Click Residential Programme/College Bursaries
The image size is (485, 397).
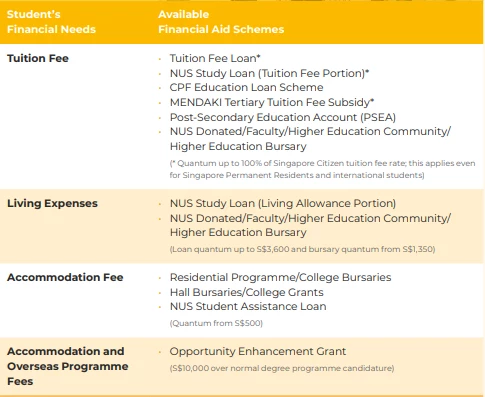click(x=280, y=277)
